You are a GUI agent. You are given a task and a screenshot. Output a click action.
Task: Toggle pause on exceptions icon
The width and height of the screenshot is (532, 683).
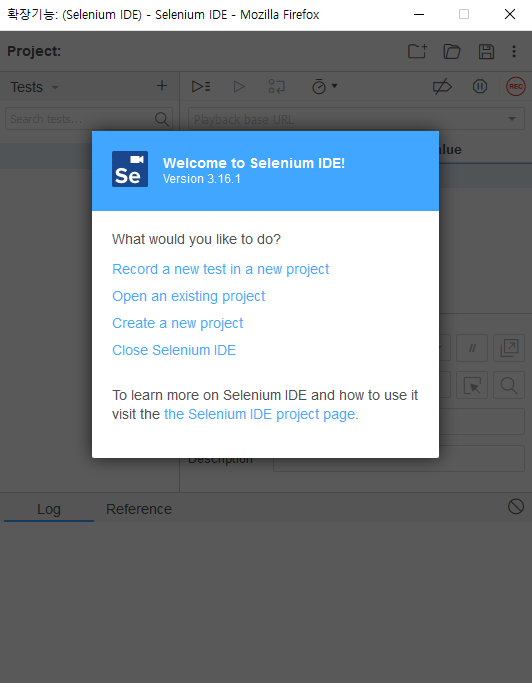tap(480, 86)
